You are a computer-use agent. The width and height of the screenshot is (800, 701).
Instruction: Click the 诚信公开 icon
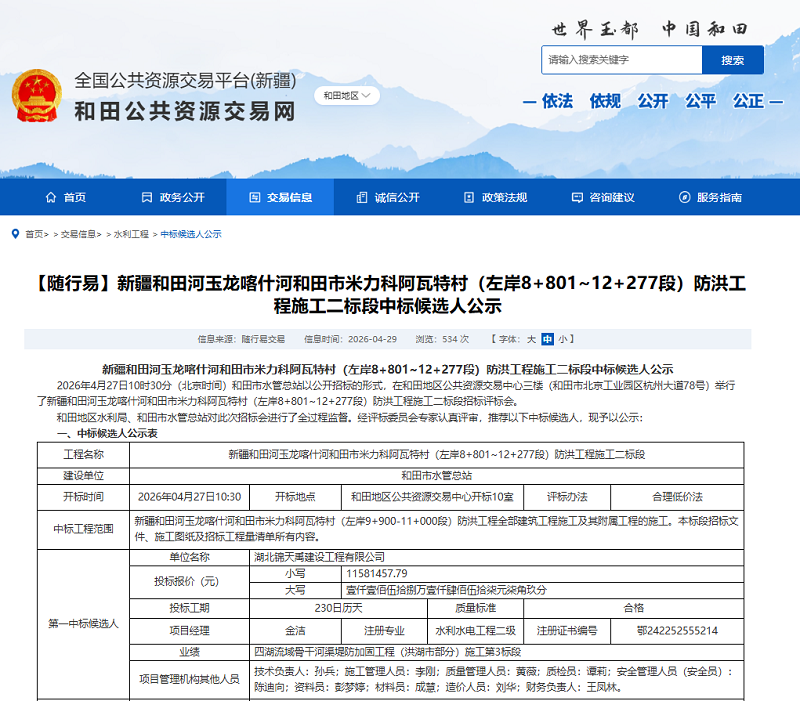(362, 197)
